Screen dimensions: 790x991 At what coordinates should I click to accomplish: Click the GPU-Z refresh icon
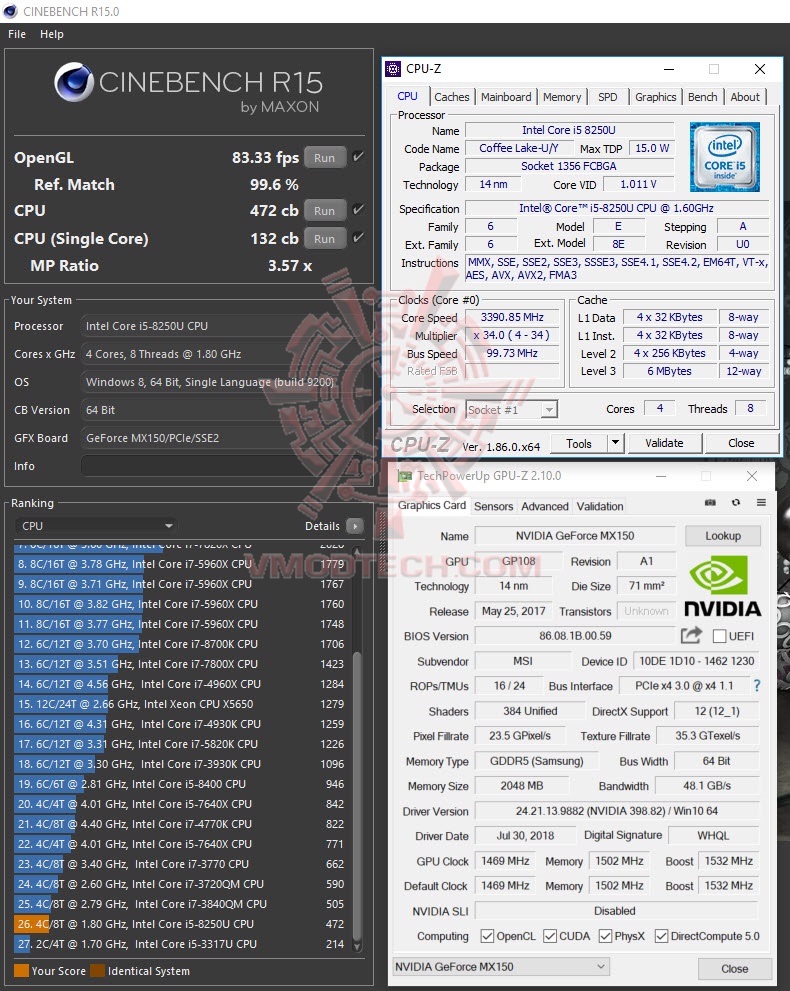[736, 502]
